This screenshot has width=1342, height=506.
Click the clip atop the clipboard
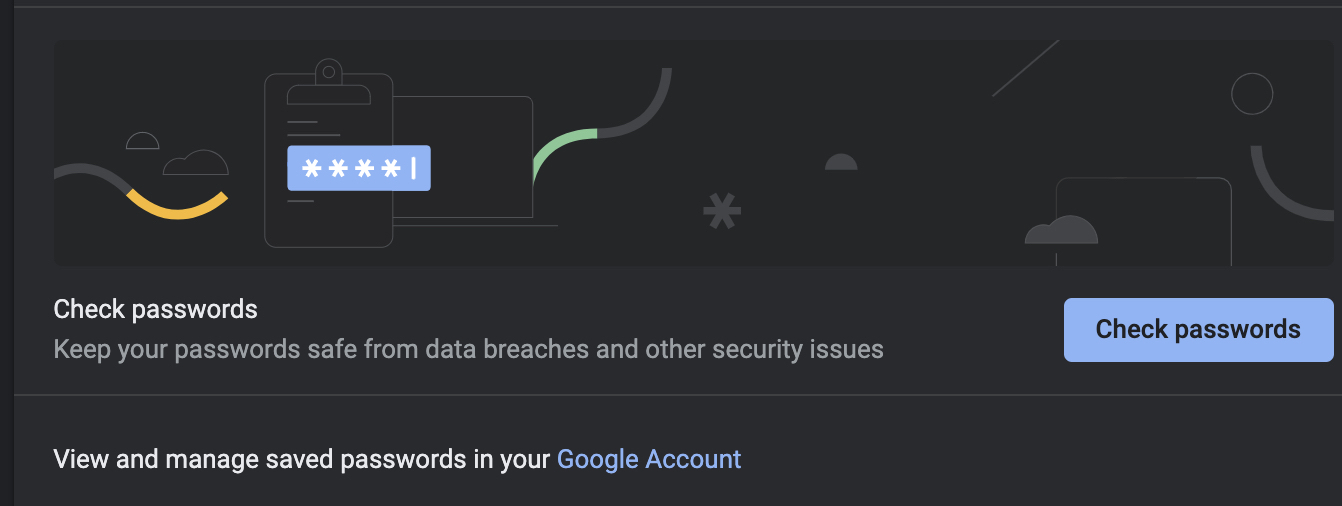pyautogui.click(x=328, y=73)
